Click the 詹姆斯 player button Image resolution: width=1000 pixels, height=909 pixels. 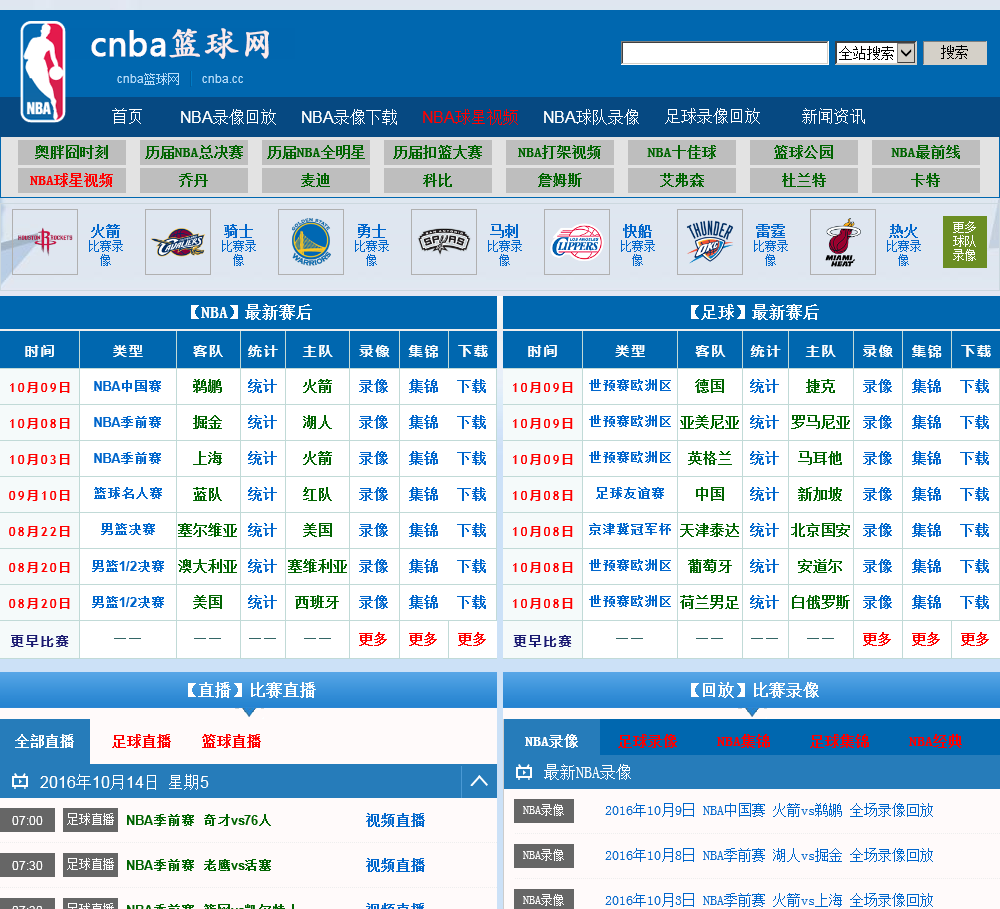click(x=559, y=181)
